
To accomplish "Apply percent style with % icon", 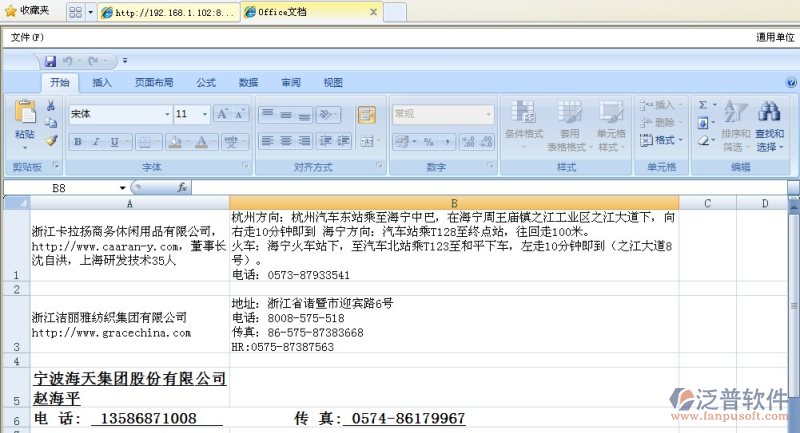I will click(429, 142).
